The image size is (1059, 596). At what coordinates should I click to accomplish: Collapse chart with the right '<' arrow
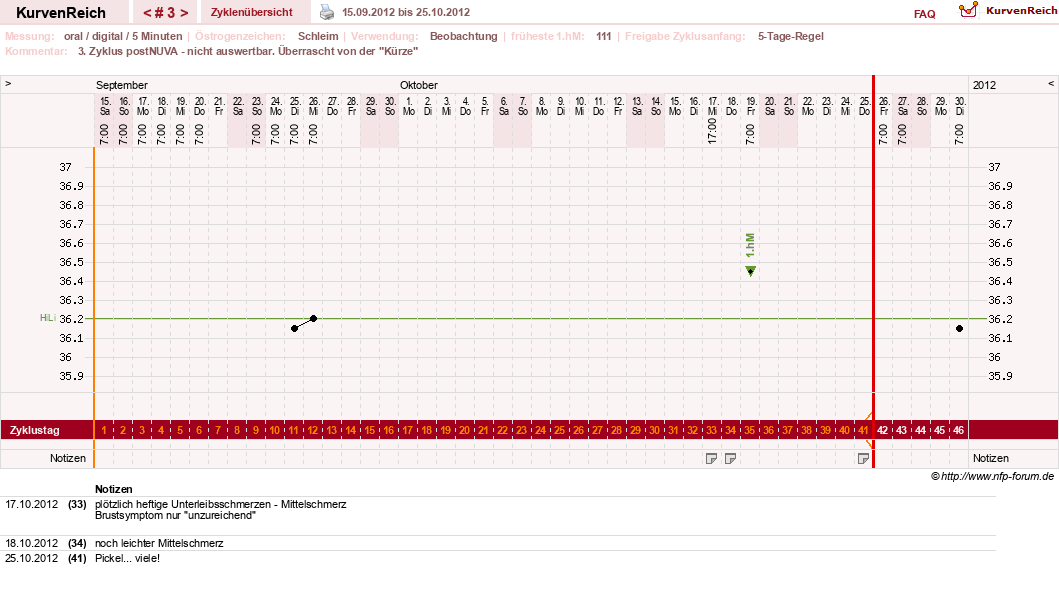point(1051,84)
